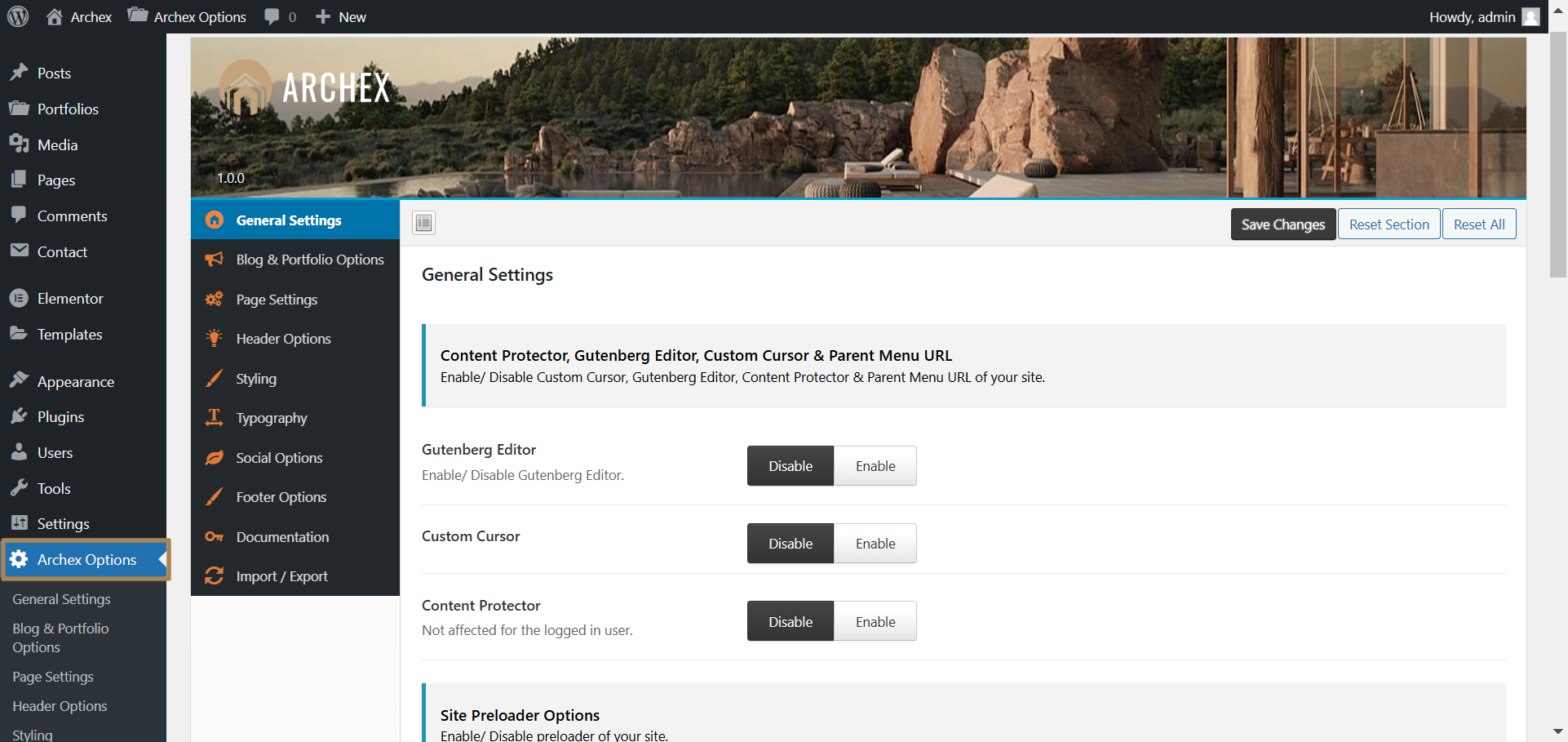
Task: Click New in the admin bar
Action: tap(340, 16)
